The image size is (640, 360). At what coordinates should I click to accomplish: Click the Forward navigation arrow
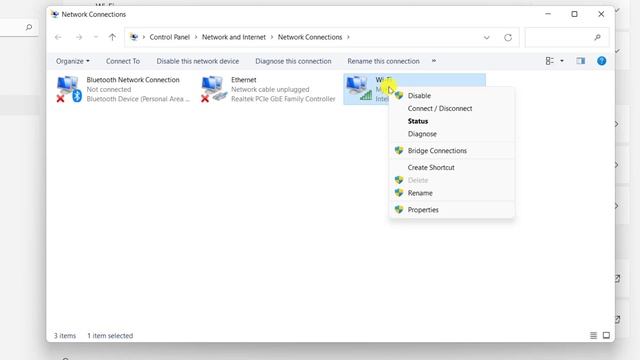click(x=79, y=37)
